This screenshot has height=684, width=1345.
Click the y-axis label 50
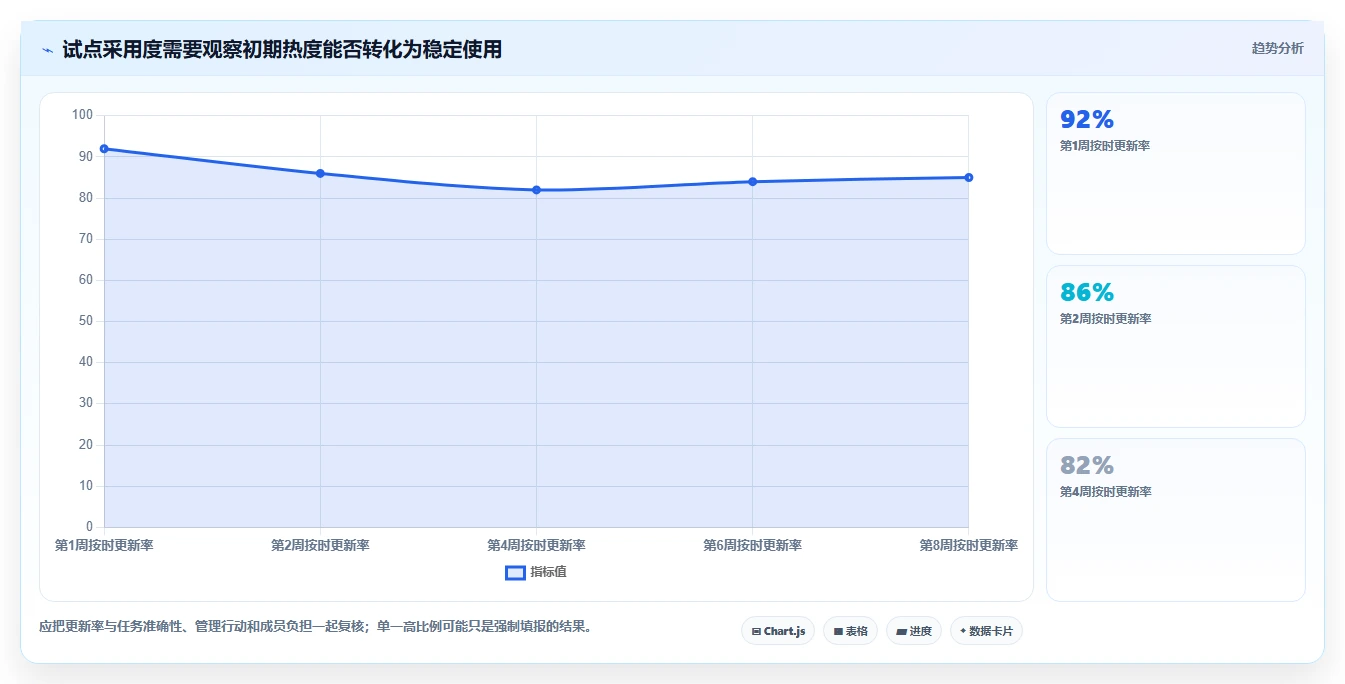coord(85,321)
